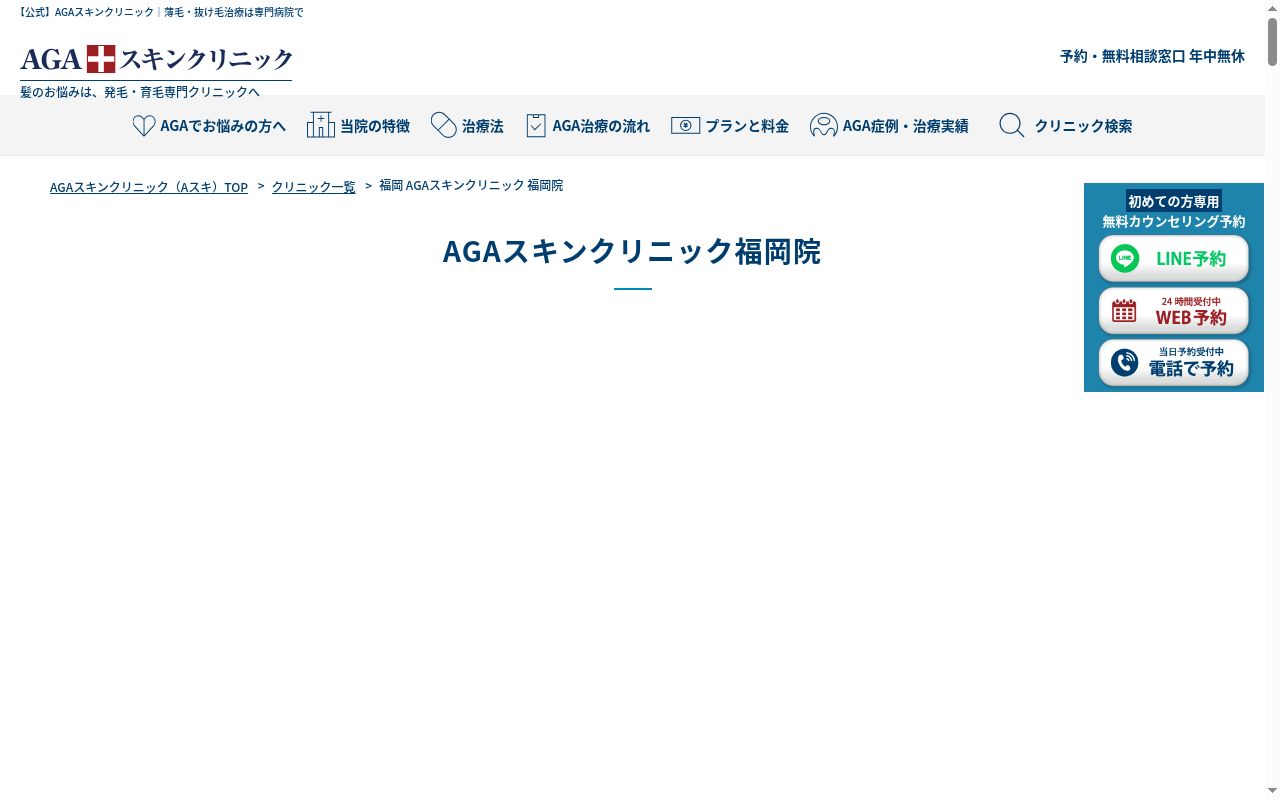Click the pill icon next to 治療法
This screenshot has width=1280, height=800.
(x=444, y=125)
